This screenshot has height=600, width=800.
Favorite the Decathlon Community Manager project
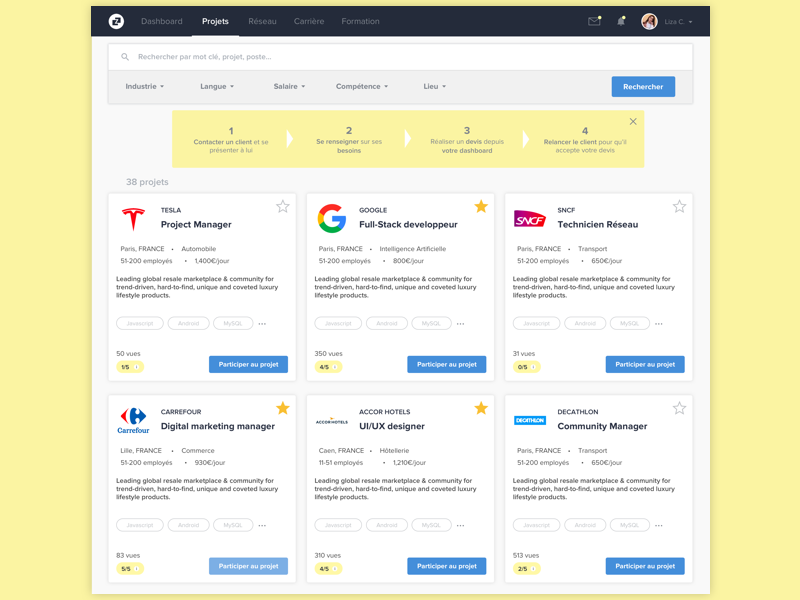[x=679, y=407]
